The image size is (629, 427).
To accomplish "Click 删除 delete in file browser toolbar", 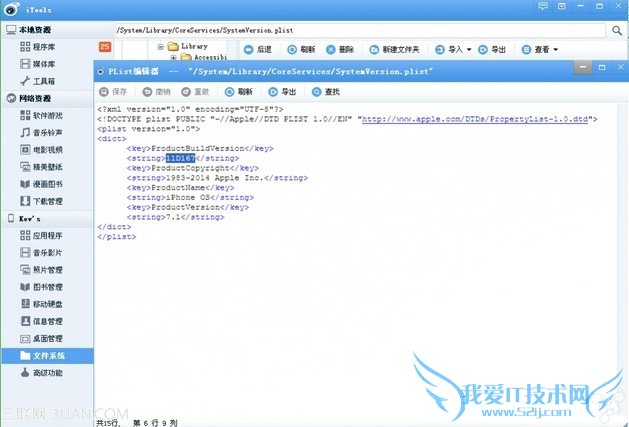I will [340, 49].
